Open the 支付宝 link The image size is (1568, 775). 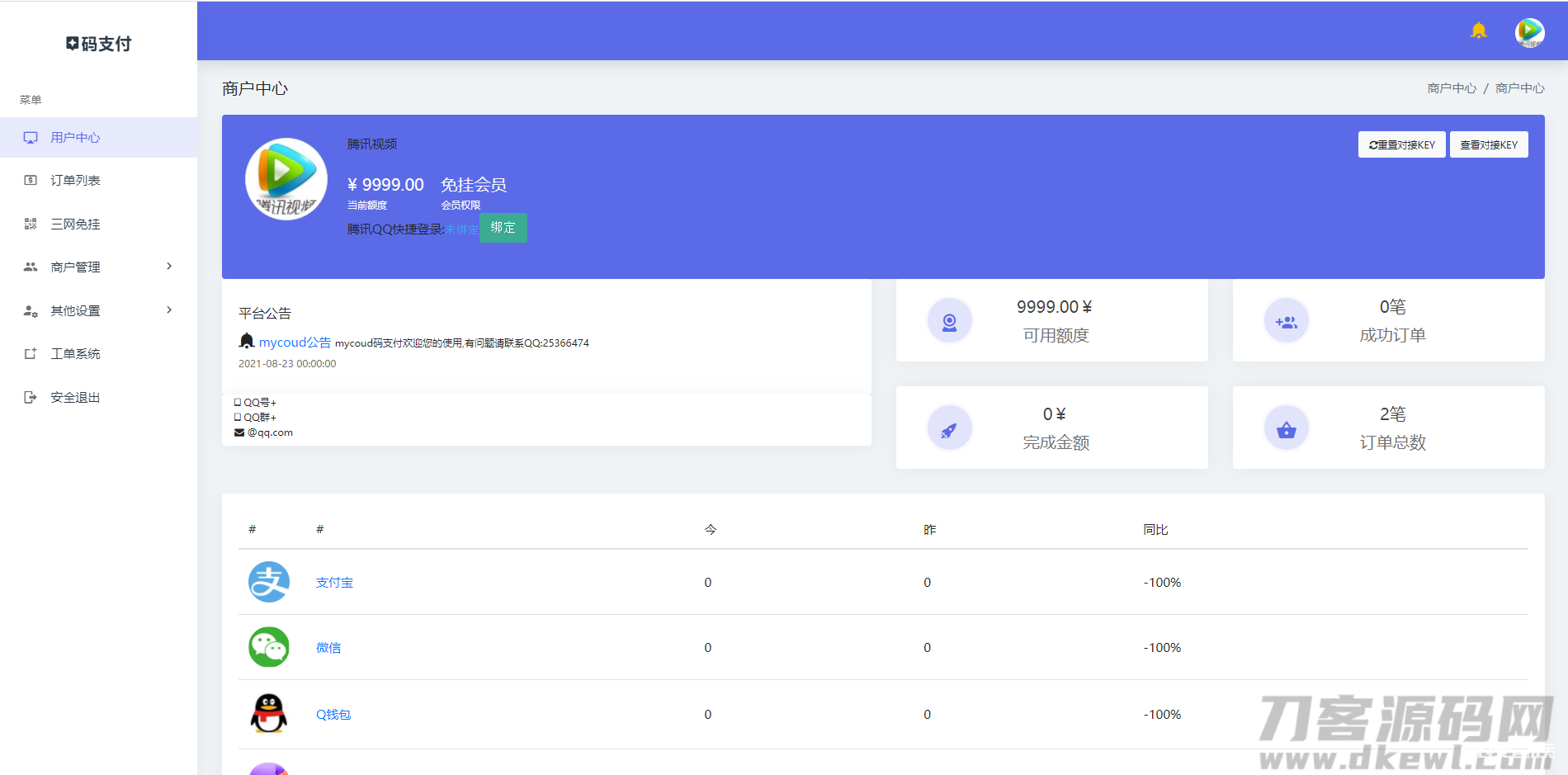[x=334, y=583]
